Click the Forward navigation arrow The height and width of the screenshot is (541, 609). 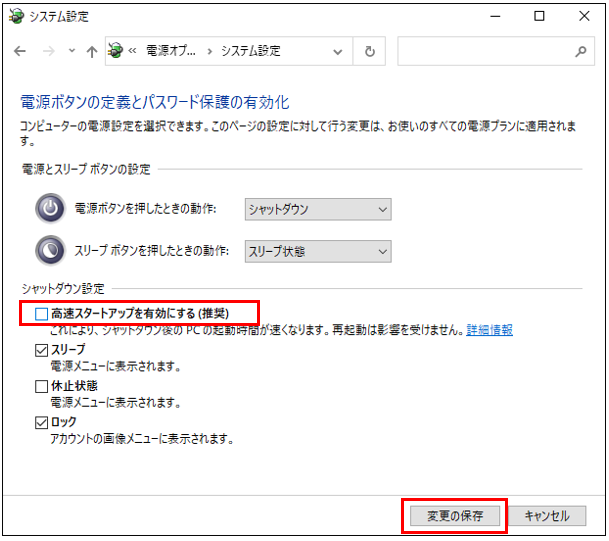pos(46,51)
